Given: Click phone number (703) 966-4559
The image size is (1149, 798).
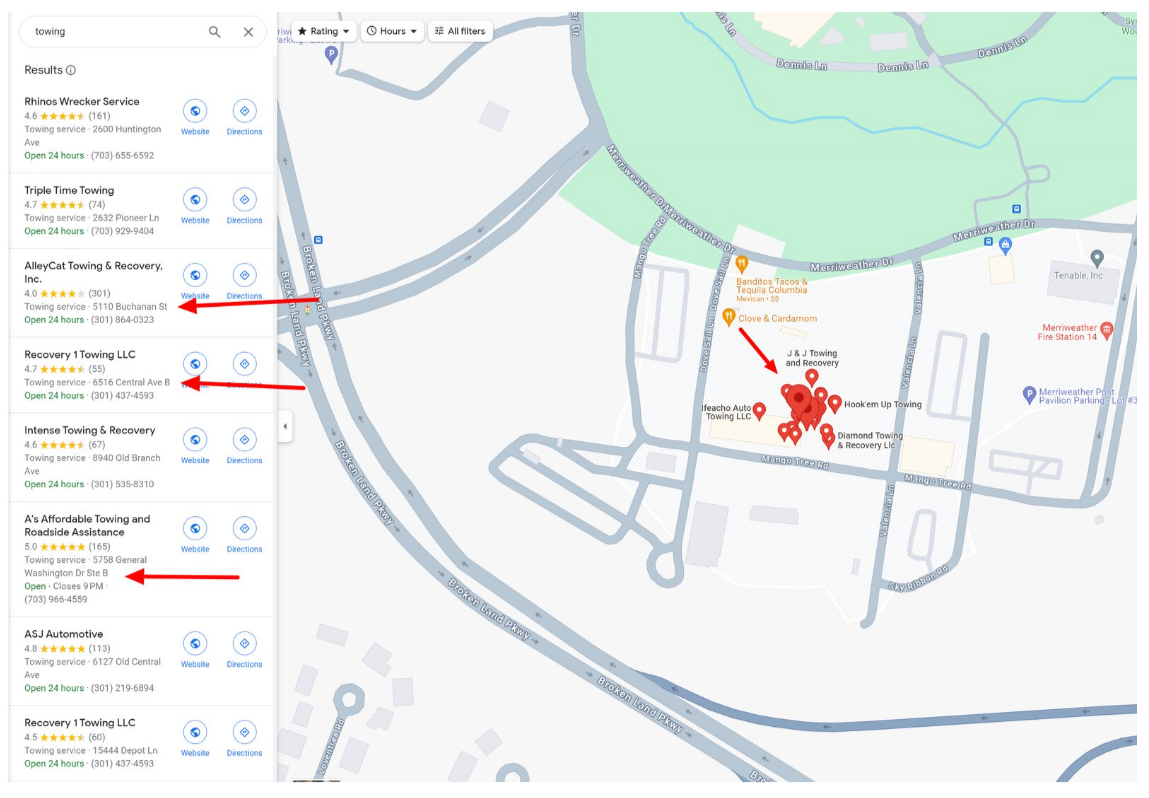Looking at the screenshot, I should pos(56,599).
